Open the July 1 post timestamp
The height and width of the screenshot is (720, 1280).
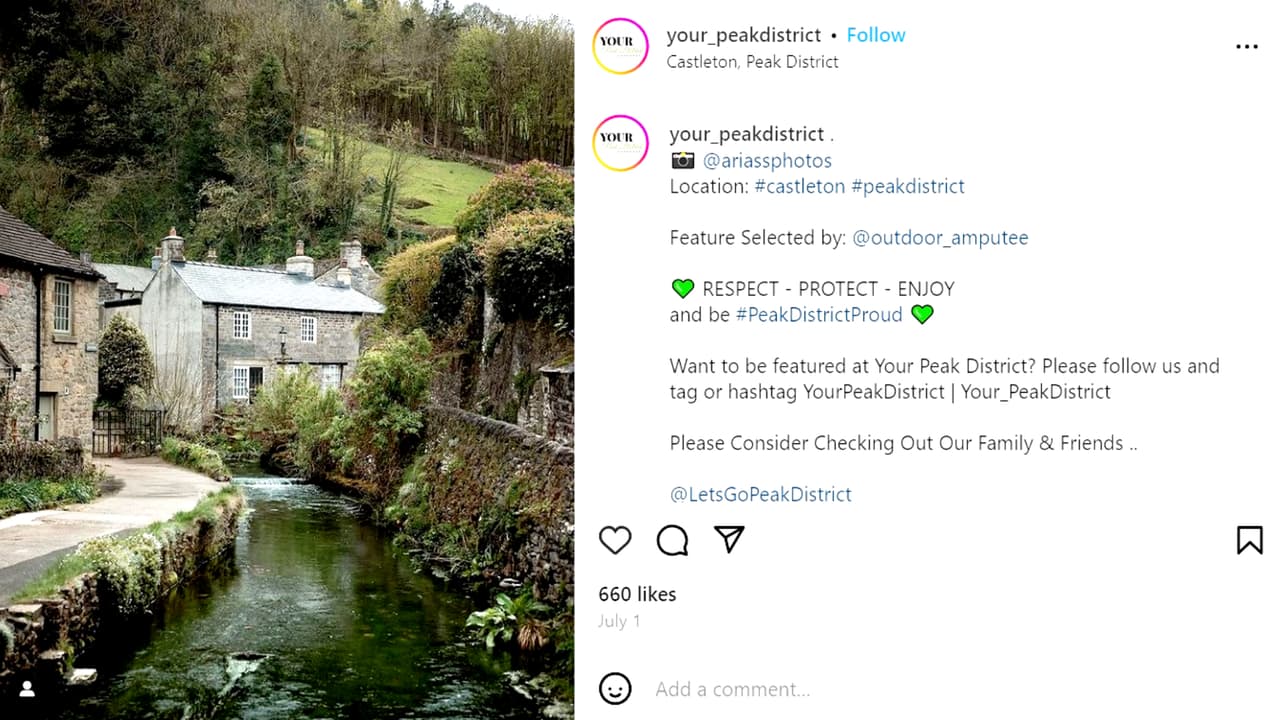(x=618, y=621)
